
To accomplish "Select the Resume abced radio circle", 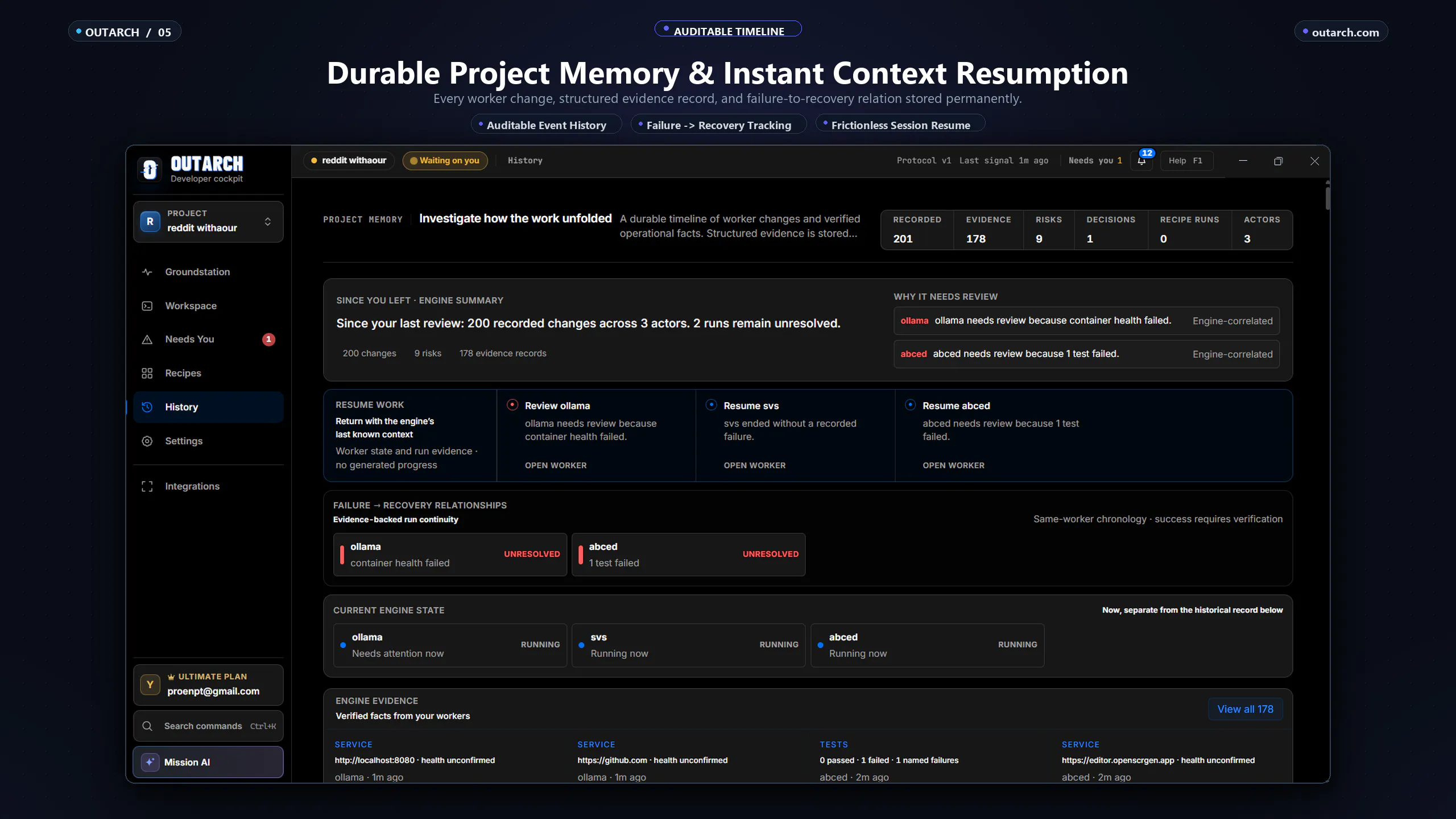I will [910, 405].
